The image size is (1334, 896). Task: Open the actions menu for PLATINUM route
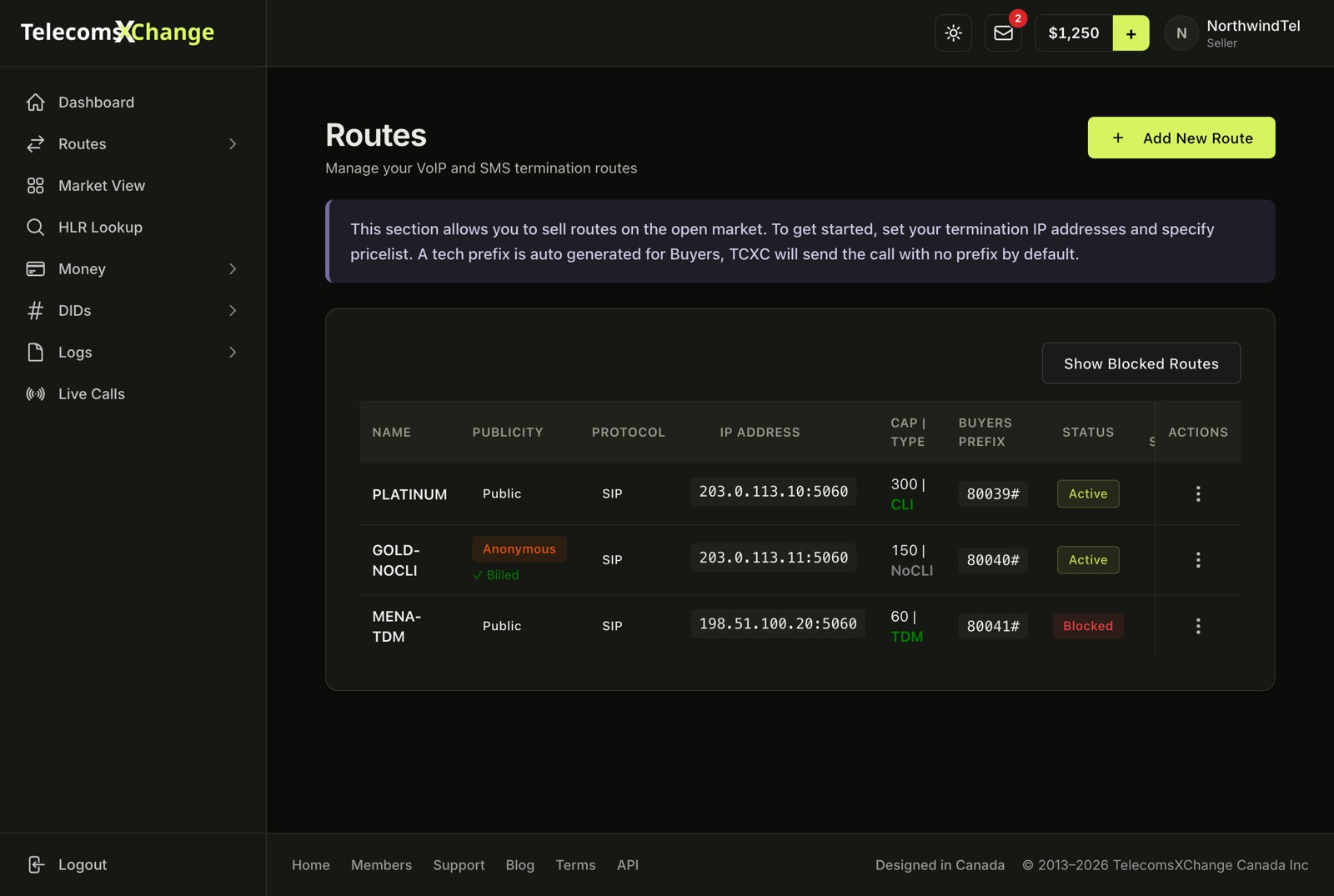[x=1198, y=493]
